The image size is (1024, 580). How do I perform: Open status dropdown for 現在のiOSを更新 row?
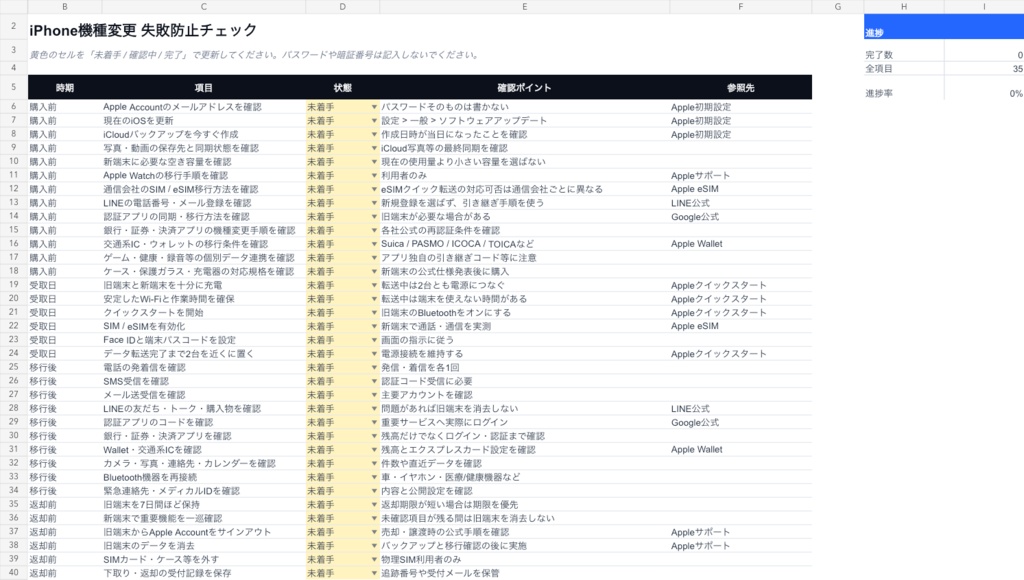374,121
